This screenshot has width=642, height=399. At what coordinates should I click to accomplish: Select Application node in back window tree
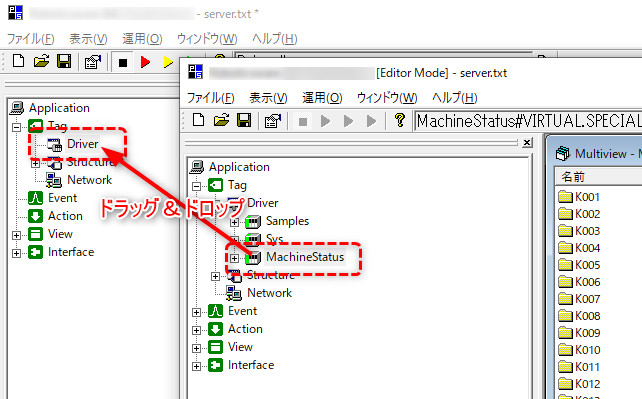[x=59, y=108]
